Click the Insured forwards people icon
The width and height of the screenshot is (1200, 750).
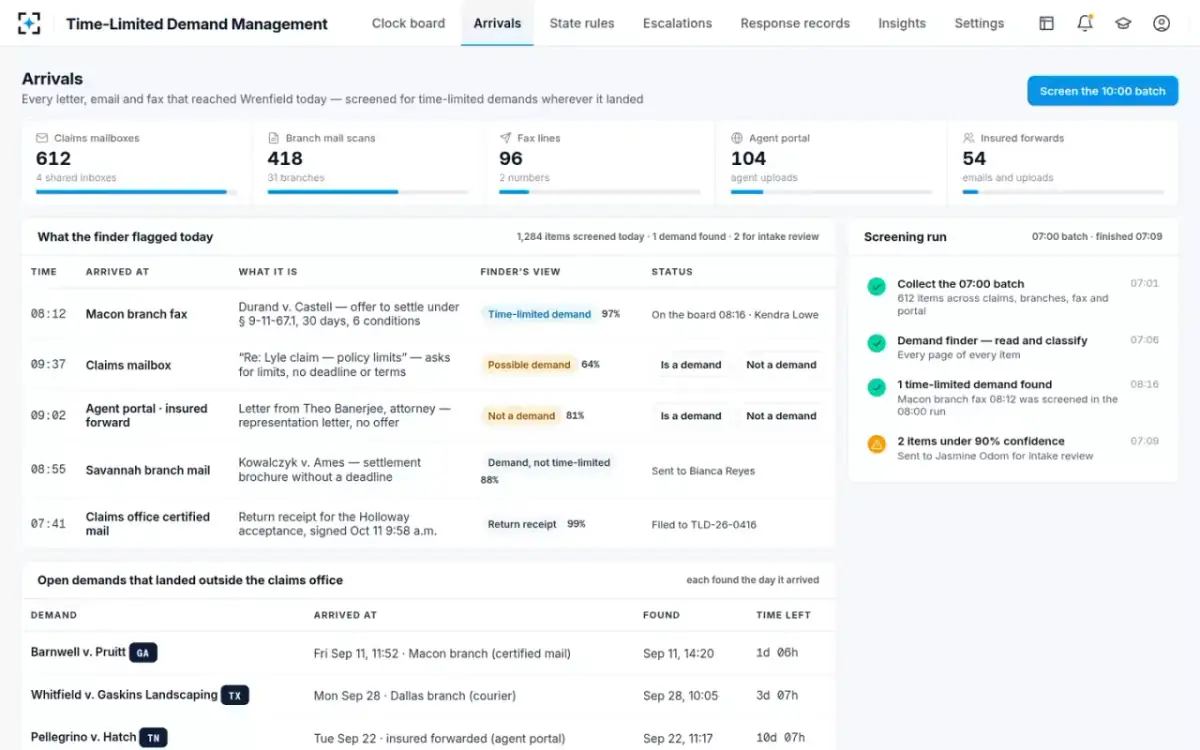[x=968, y=138]
